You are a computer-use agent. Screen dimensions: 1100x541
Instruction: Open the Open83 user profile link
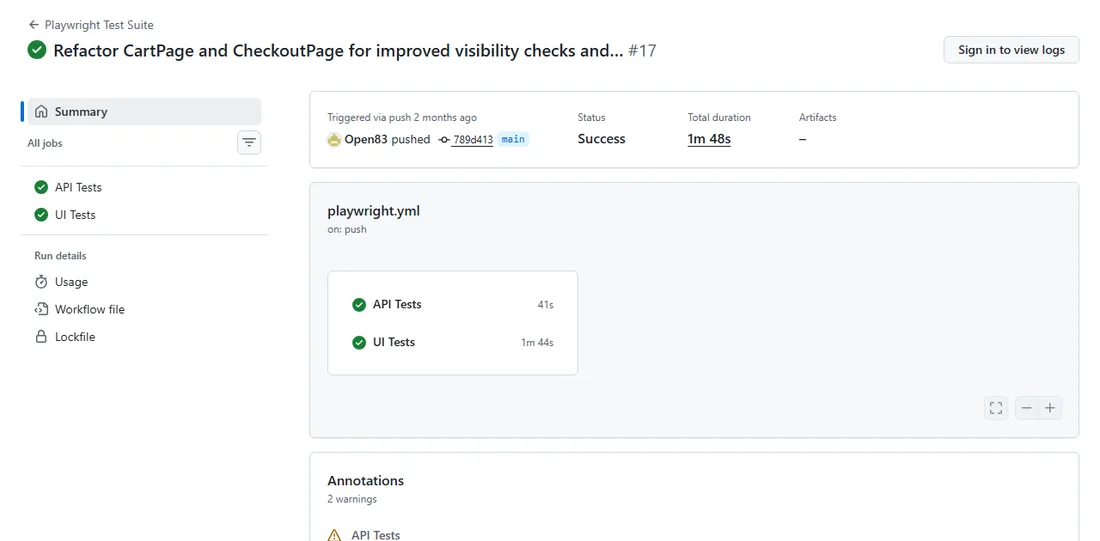coord(366,139)
